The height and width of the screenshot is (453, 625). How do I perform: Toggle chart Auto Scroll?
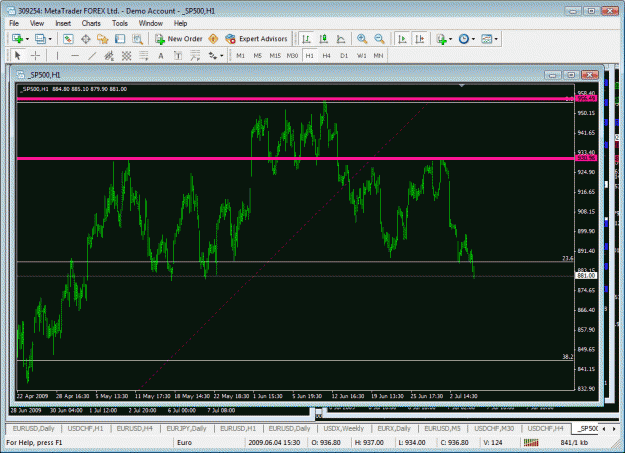[x=402, y=39]
